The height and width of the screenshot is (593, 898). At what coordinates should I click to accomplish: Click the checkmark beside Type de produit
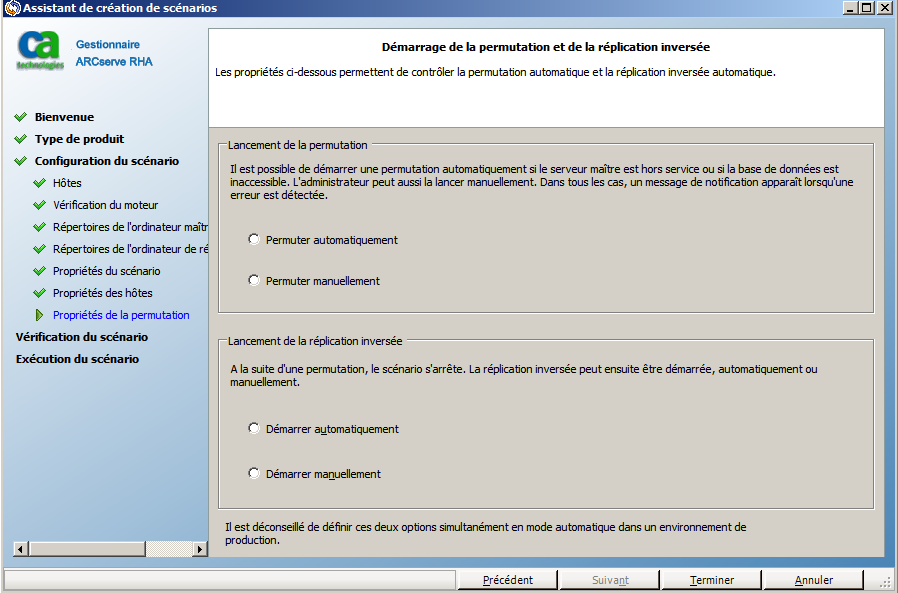tap(21, 139)
